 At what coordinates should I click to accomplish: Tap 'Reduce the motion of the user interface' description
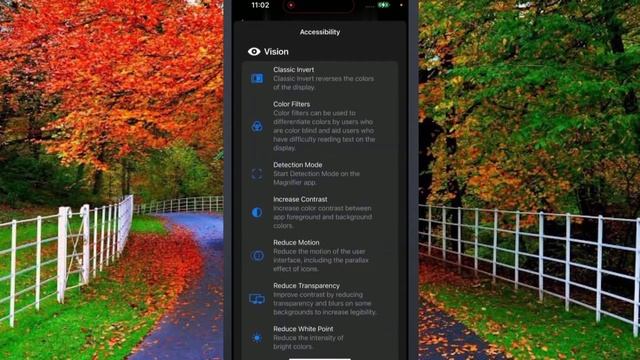coord(321,260)
